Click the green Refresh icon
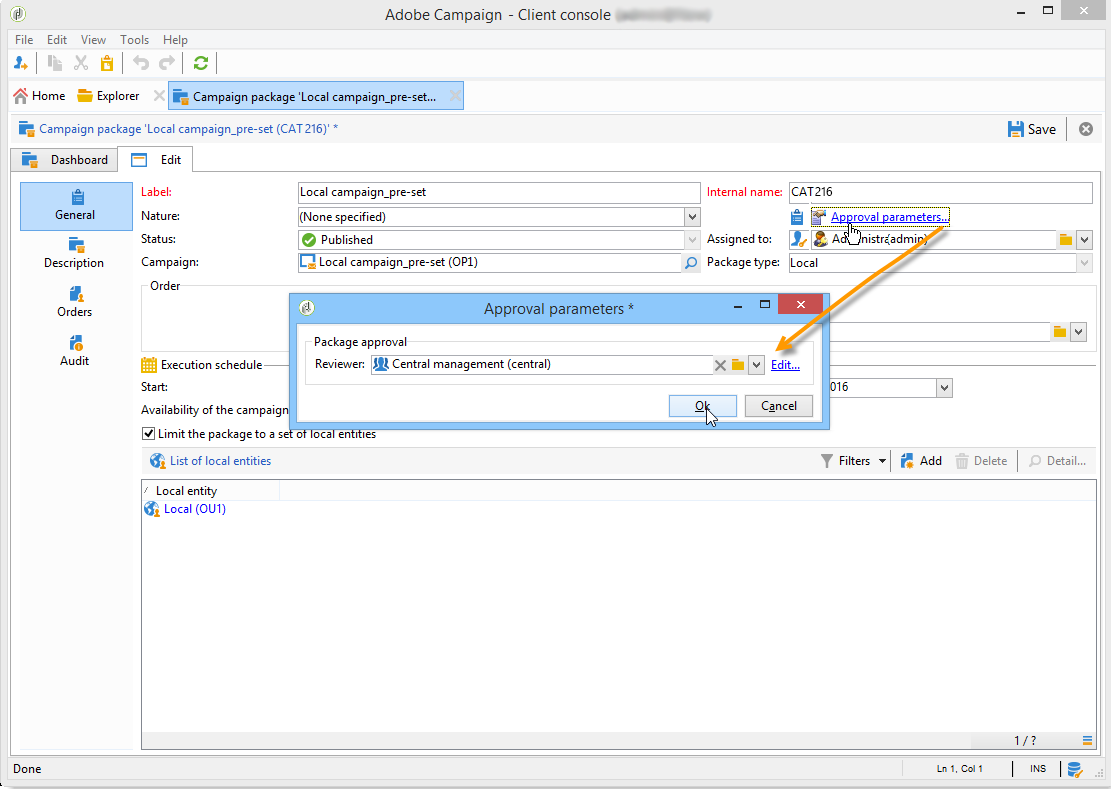 (x=201, y=63)
